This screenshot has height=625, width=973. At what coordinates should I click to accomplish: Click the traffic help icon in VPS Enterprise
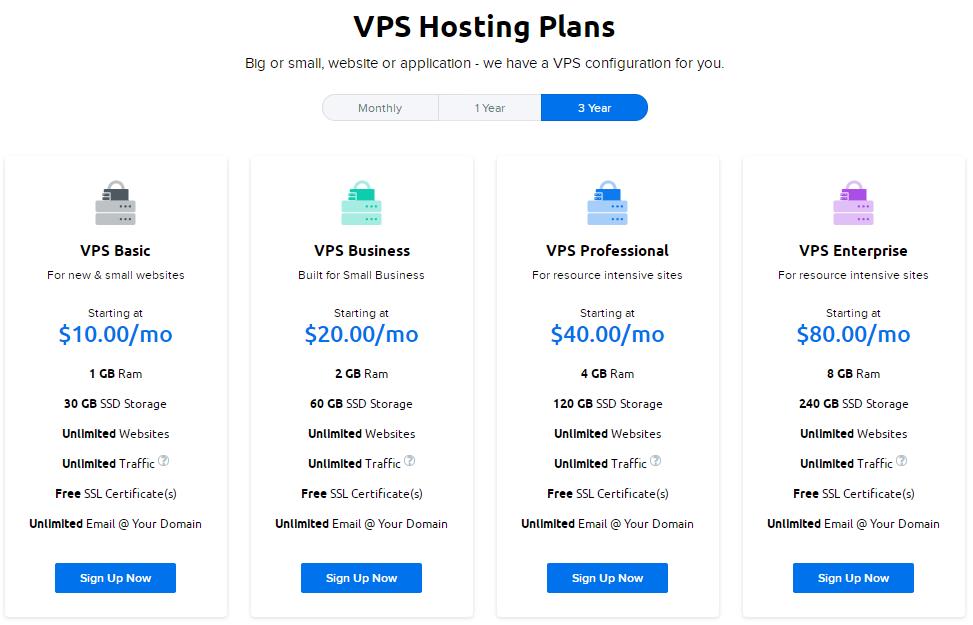coord(901,460)
